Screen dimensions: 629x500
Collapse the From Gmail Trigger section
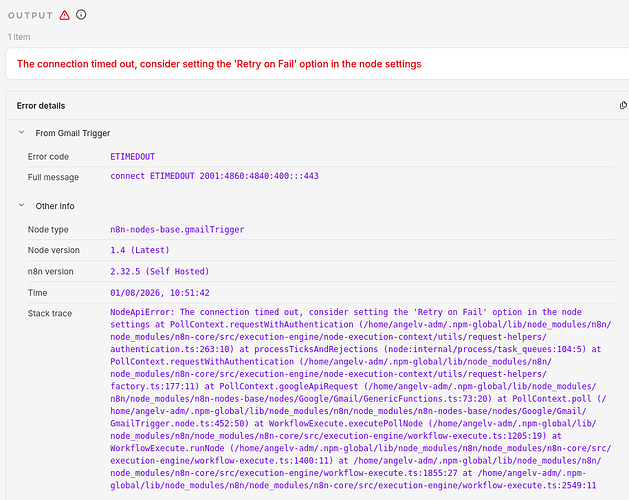tap(22, 132)
